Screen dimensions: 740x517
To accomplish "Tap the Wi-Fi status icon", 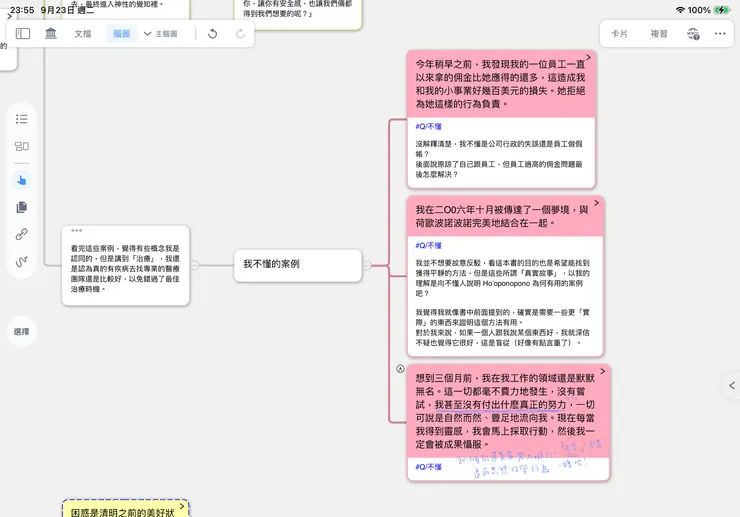I will point(680,10).
